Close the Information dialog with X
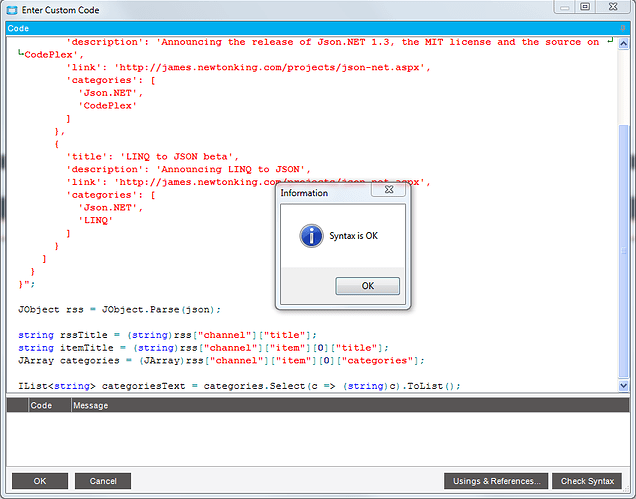The image size is (636, 499). click(x=389, y=189)
